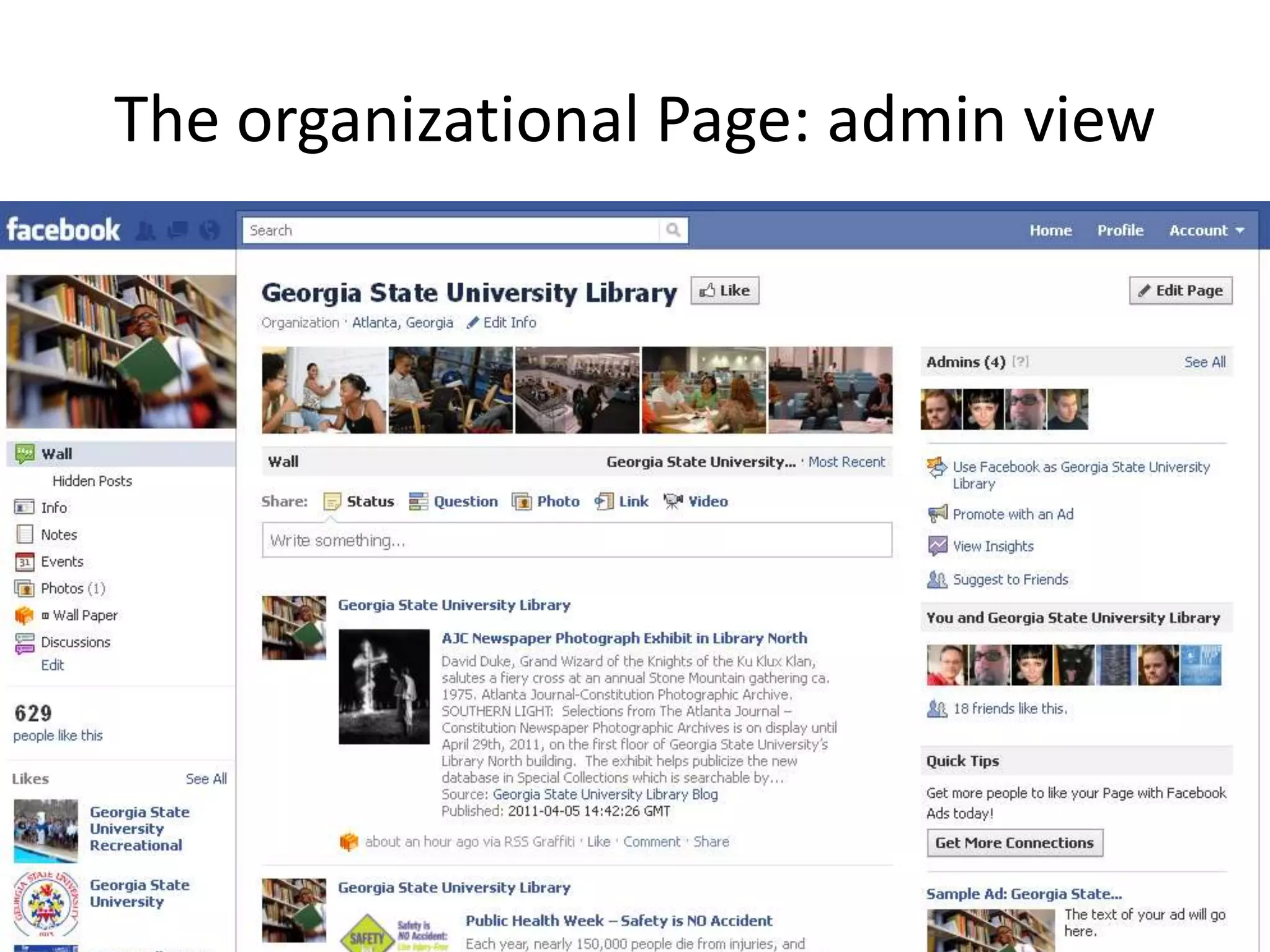Click the facebook logo
The height and width of the screenshot is (952, 1270).
click(x=63, y=230)
